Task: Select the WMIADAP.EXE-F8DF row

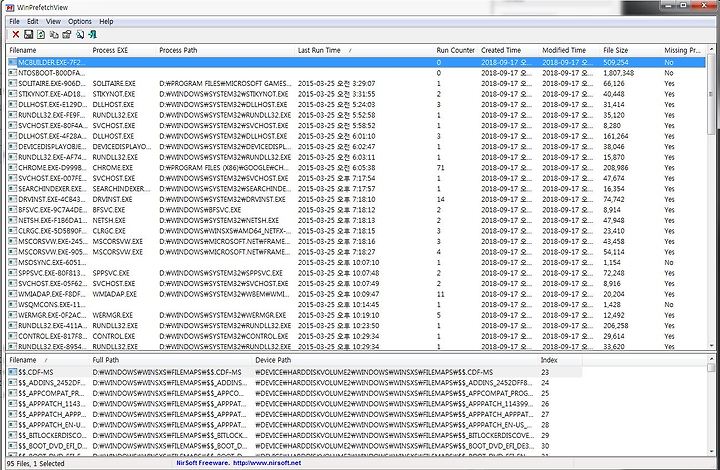Action: tap(356, 294)
